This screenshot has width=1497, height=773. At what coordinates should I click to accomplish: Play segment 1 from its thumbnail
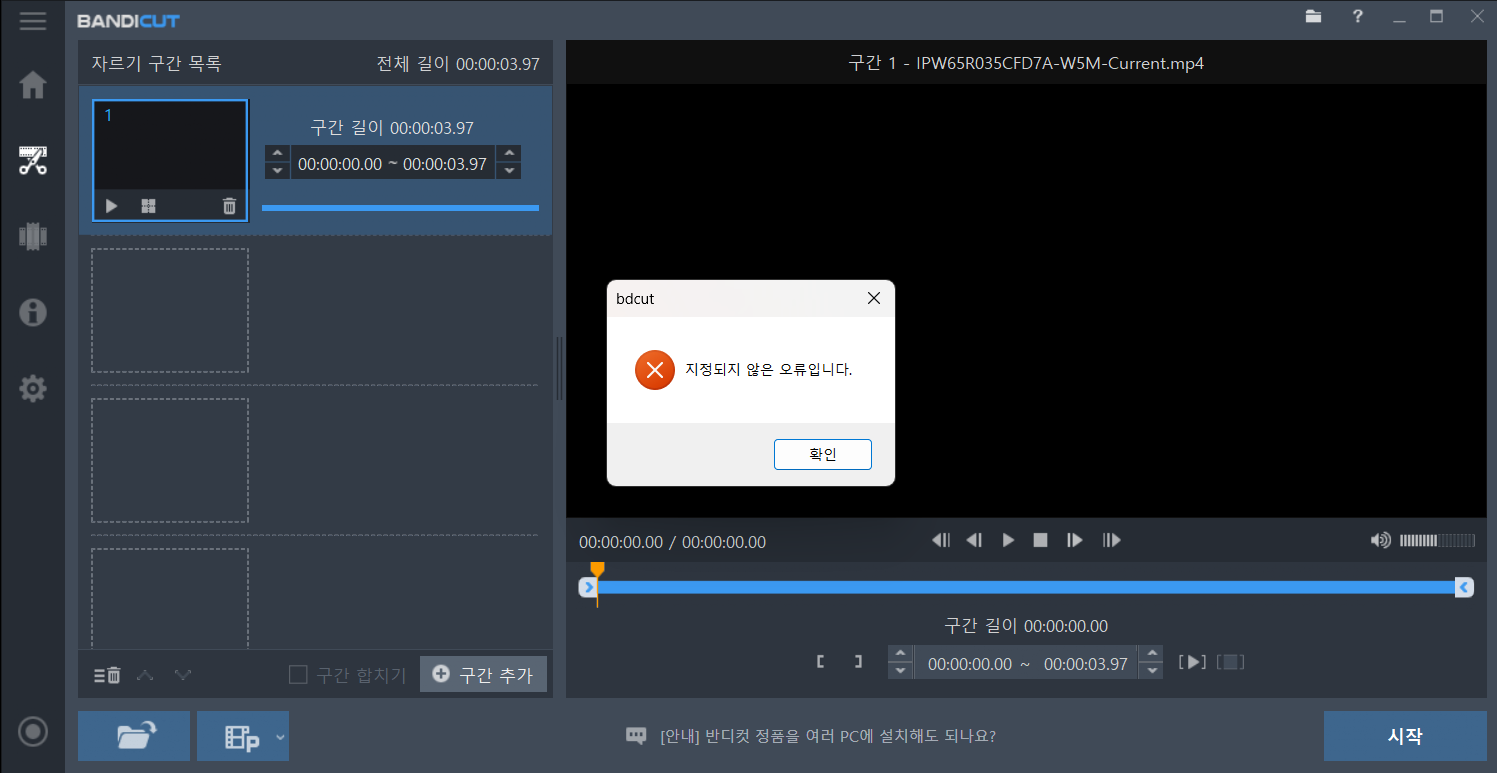click(x=111, y=206)
